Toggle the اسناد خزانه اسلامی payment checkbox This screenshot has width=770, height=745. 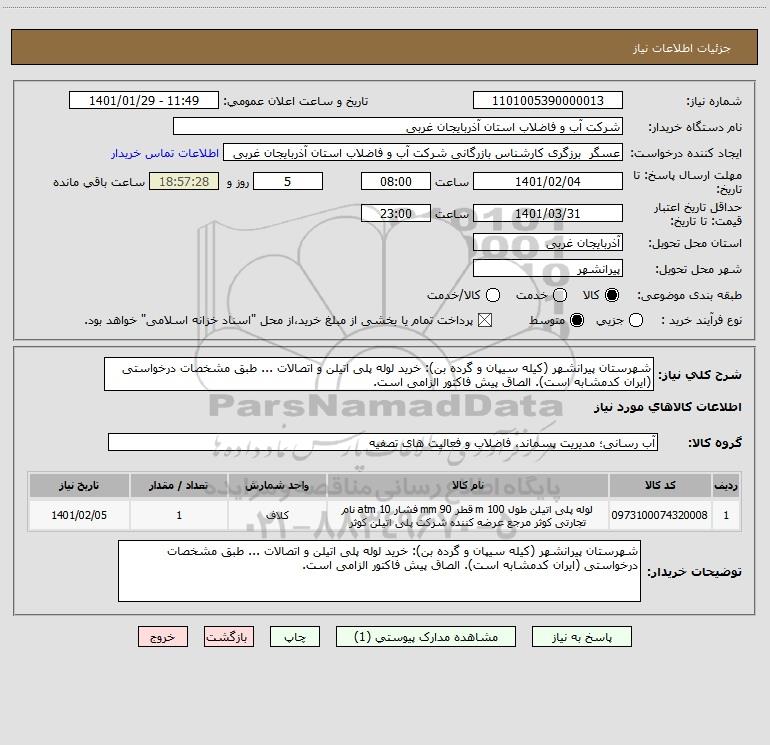pos(485,320)
